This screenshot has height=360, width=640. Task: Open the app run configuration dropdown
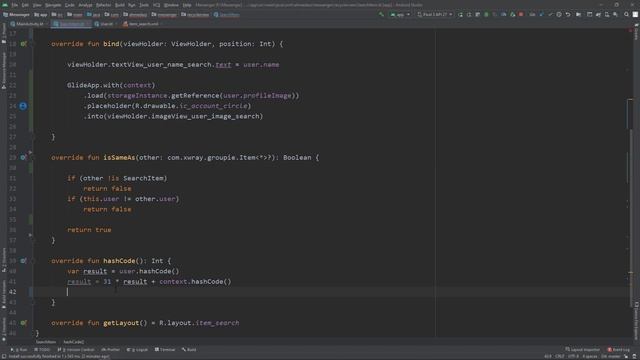tap(400, 14)
